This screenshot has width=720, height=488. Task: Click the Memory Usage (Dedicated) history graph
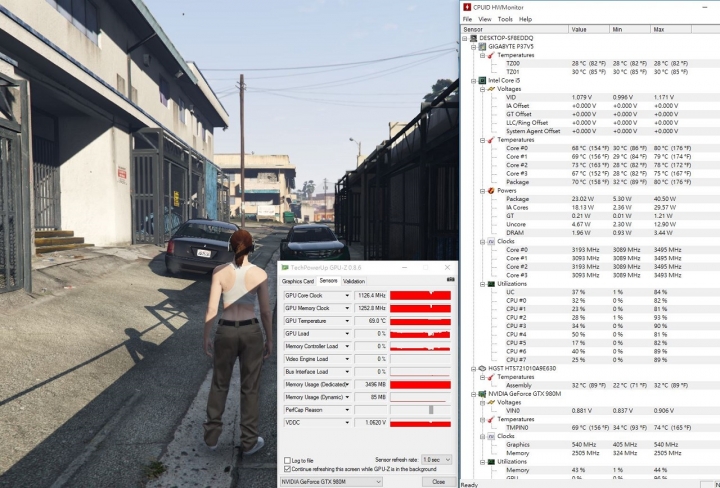(420, 385)
